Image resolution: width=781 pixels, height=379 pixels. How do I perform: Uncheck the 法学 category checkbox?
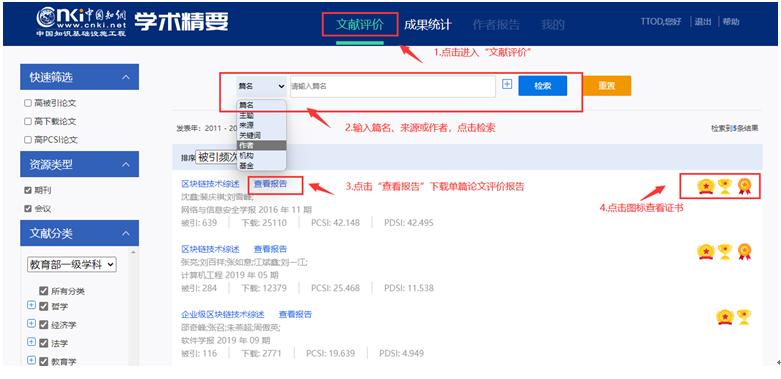[44, 343]
